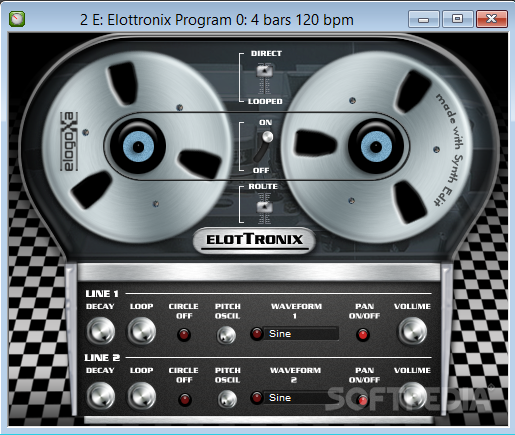Viewport: 515px width, 435px height.
Task: Adjust the Line 1 PITCH OSCIL knob
Action: pyautogui.click(x=227, y=335)
